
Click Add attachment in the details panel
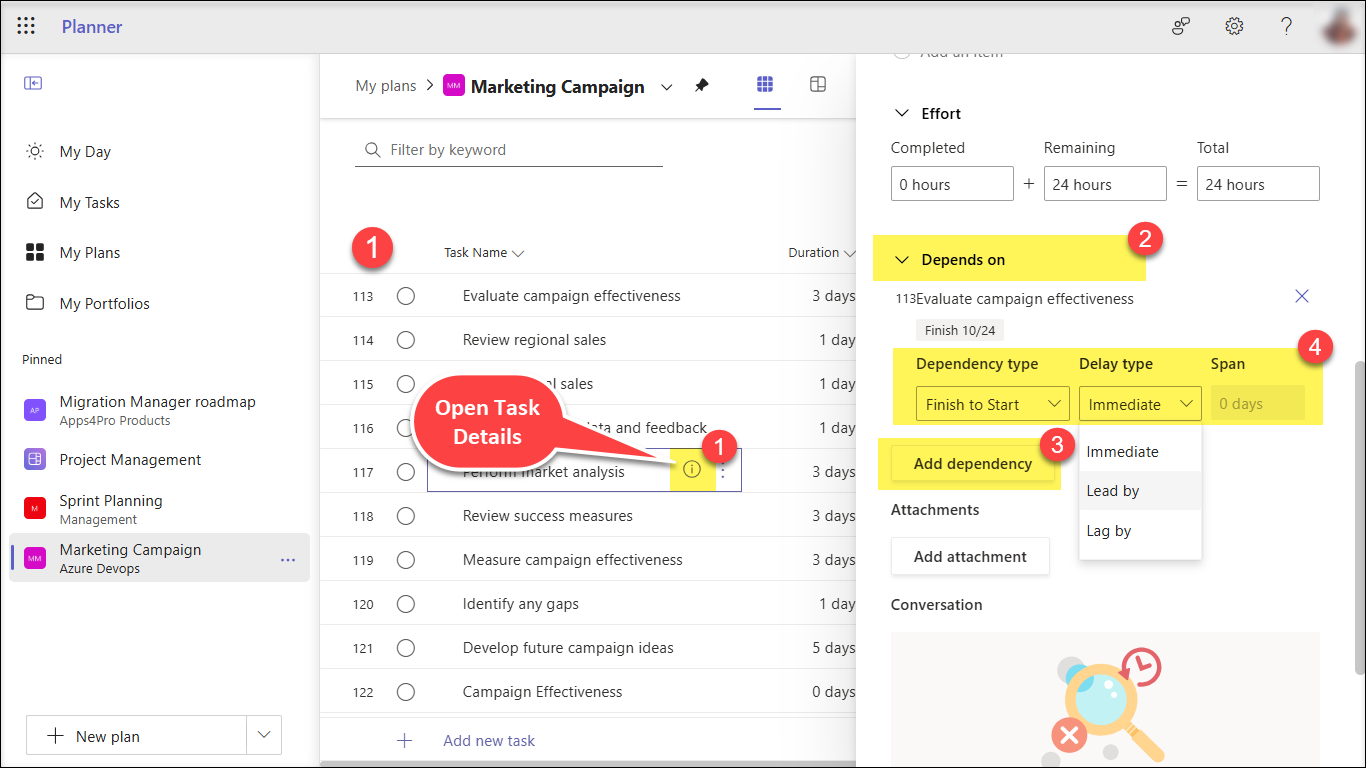tap(969, 556)
